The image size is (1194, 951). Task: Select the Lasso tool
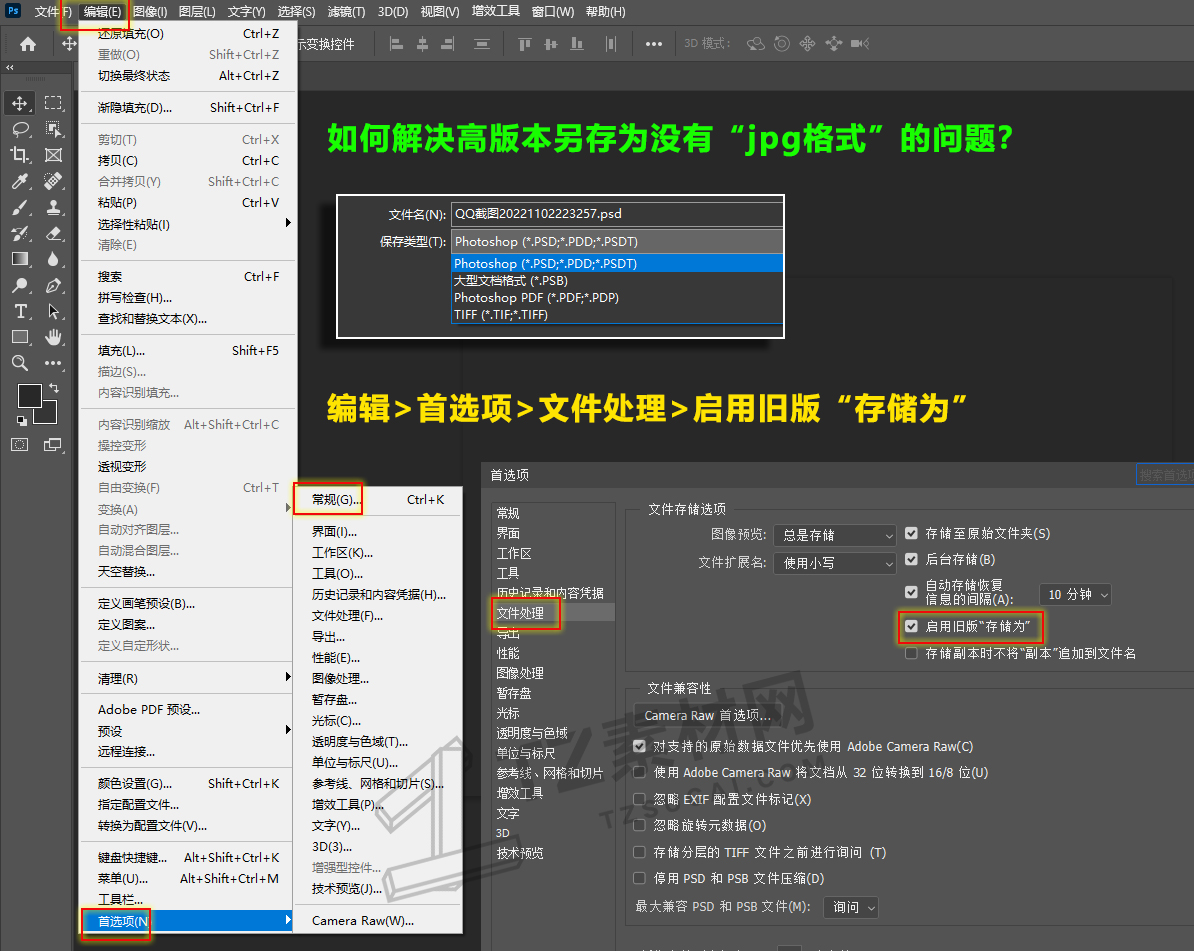[20, 129]
